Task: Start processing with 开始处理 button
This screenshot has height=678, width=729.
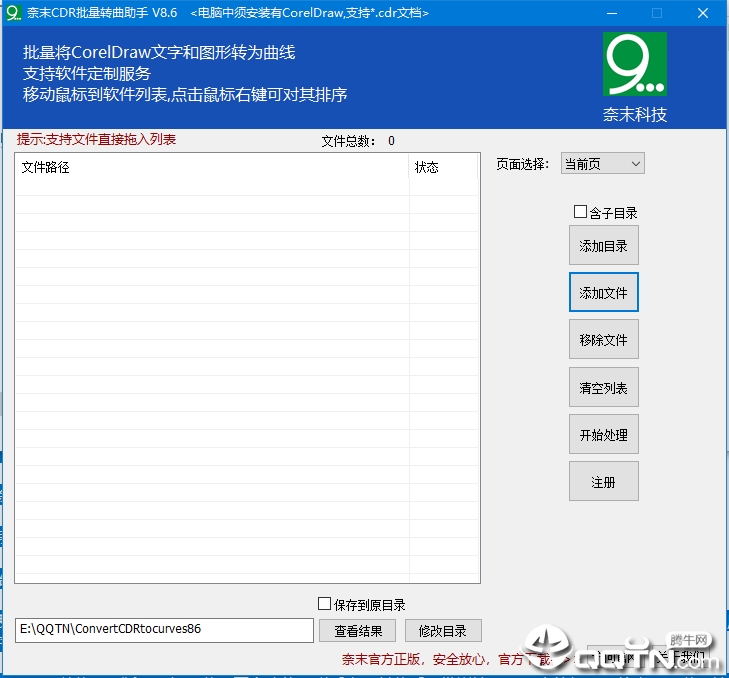Action: point(603,434)
